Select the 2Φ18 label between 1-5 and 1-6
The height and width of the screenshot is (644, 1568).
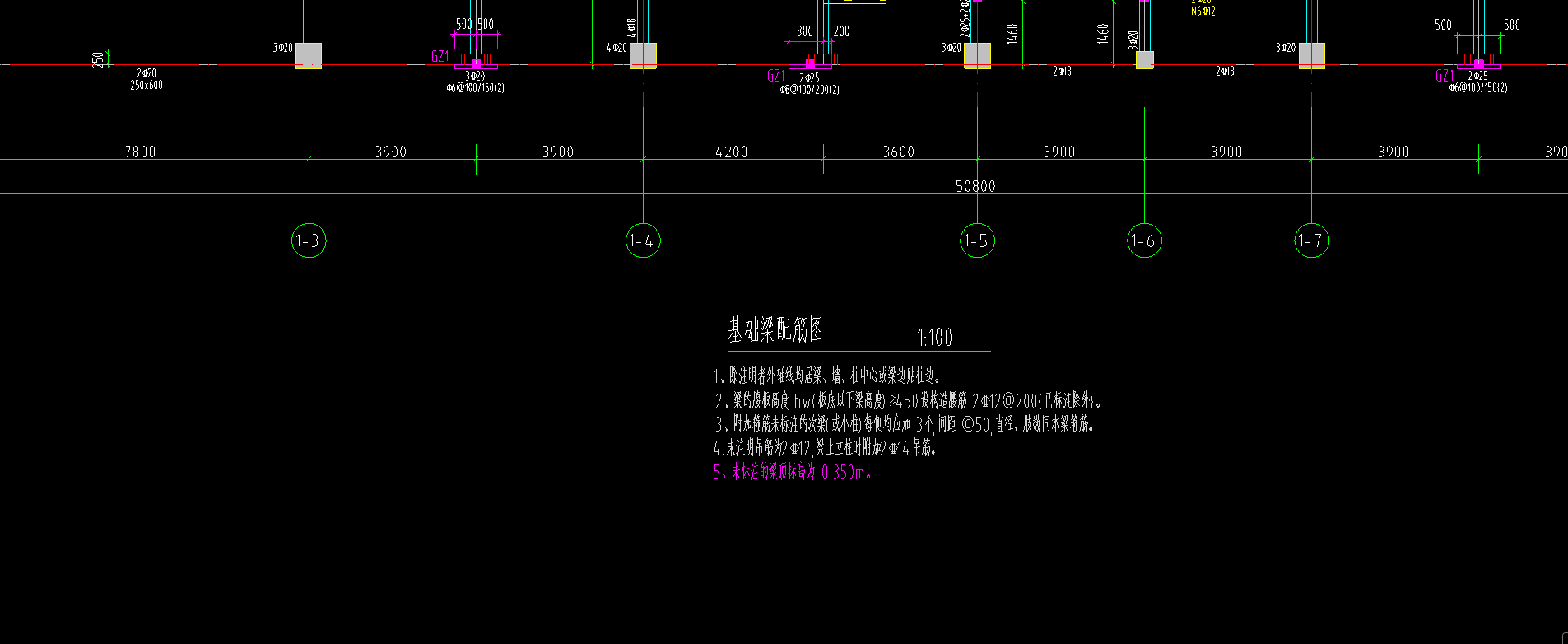[x=1062, y=72]
